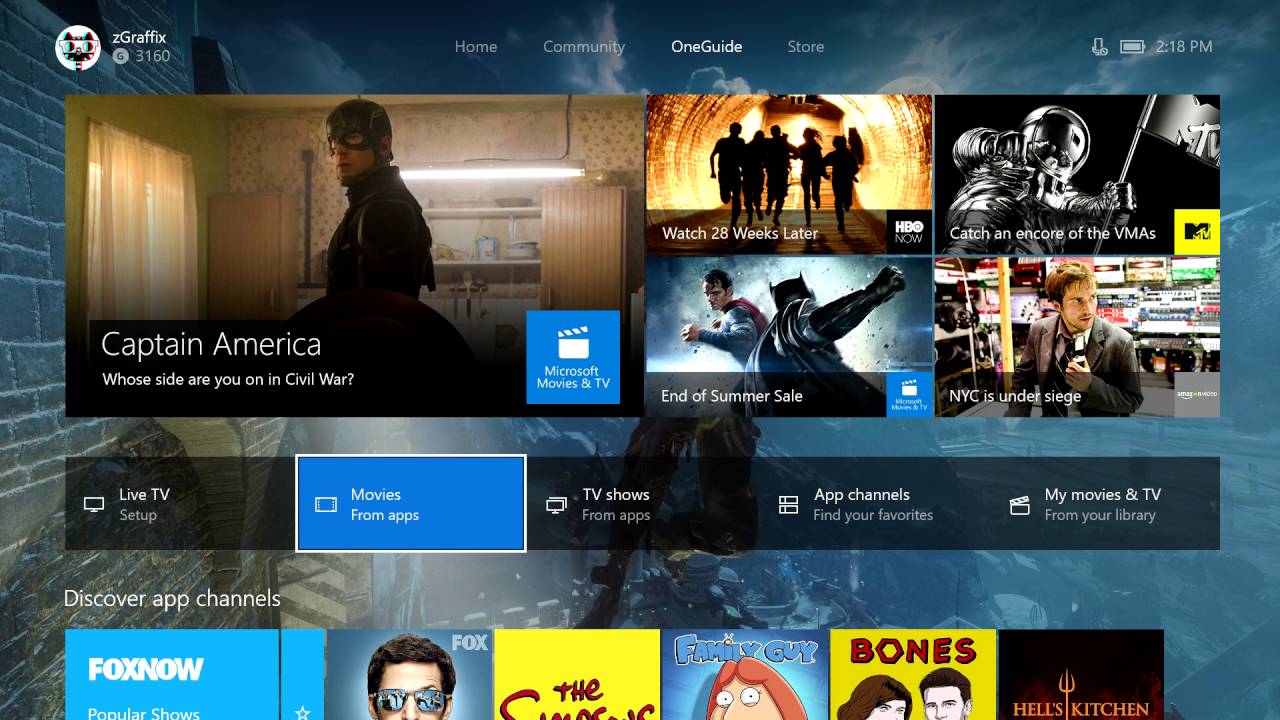Select Movies From apps
The image size is (1280, 720).
411,504
